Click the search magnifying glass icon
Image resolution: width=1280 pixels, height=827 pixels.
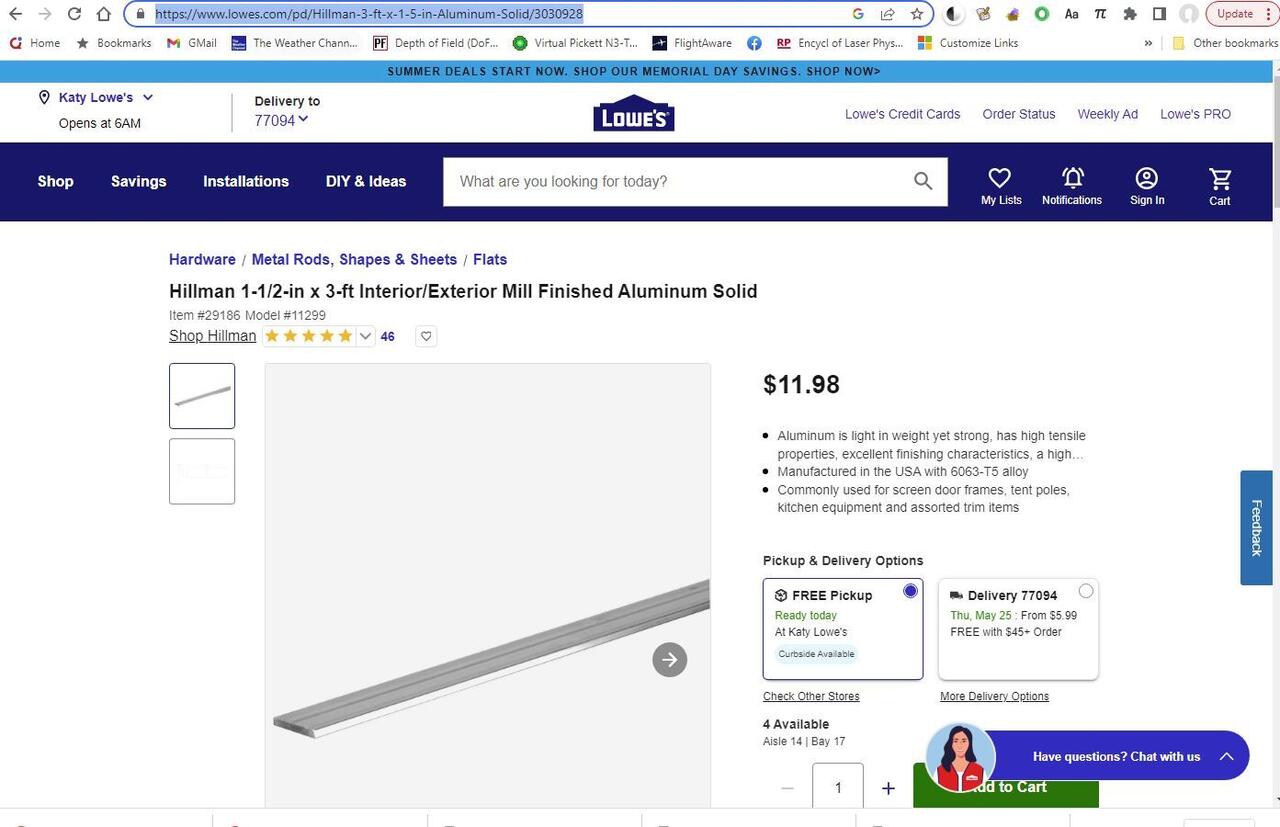pos(922,181)
